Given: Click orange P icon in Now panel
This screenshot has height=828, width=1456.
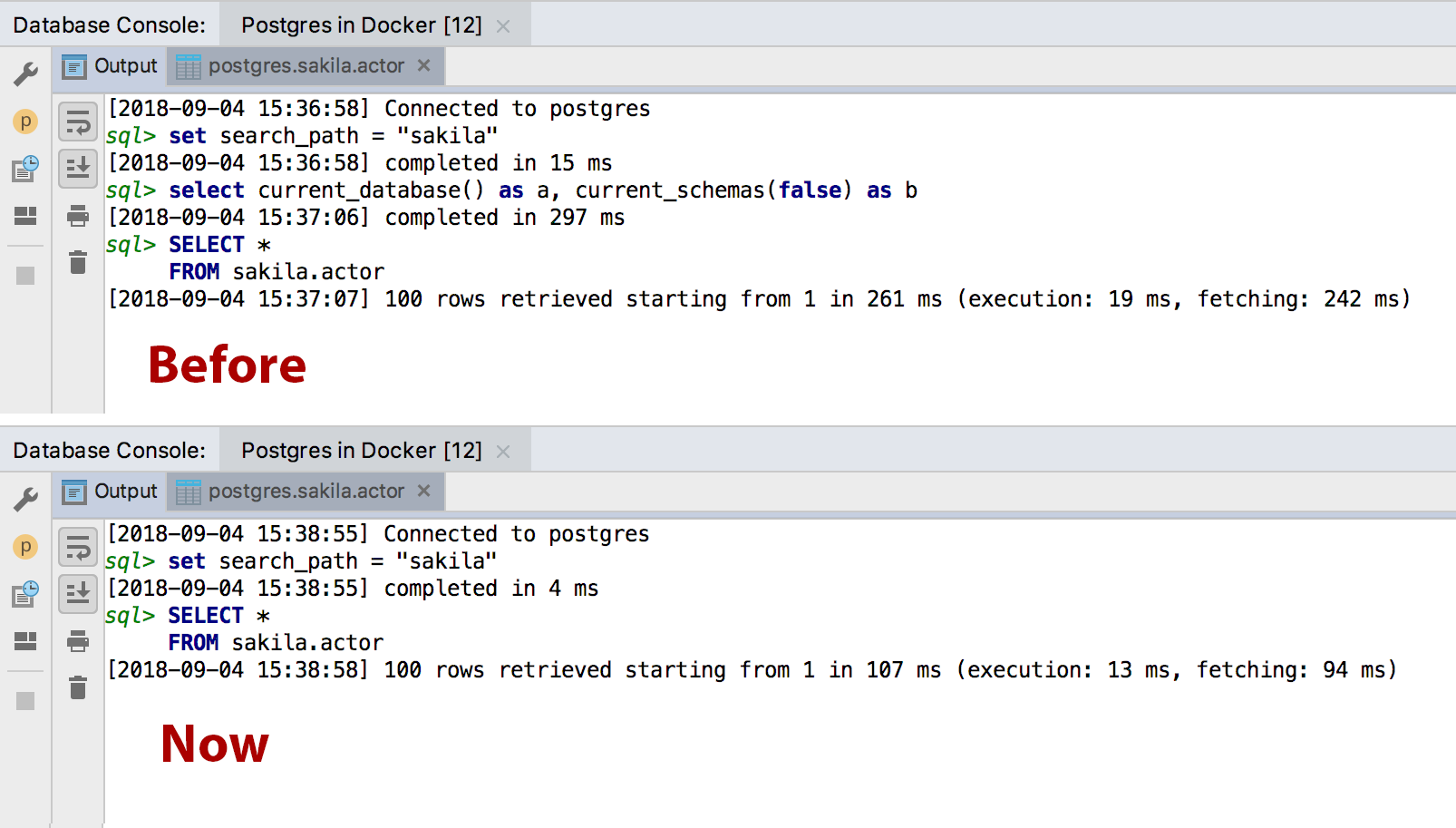Looking at the screenshot, I should point(25,547).
